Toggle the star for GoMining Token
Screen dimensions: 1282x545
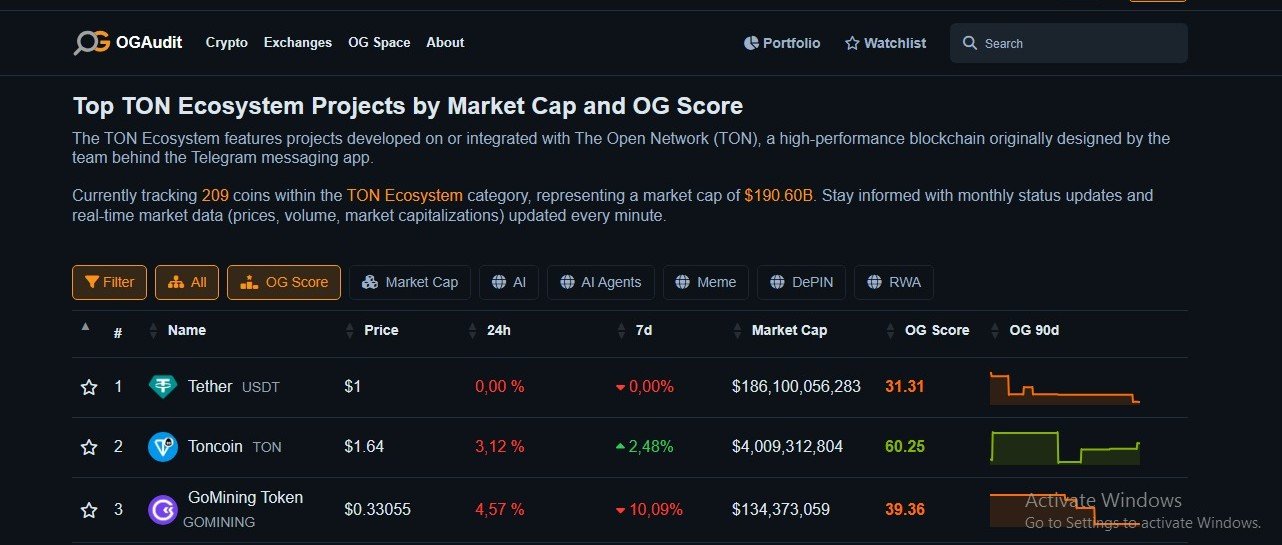(x=89, y=510)
